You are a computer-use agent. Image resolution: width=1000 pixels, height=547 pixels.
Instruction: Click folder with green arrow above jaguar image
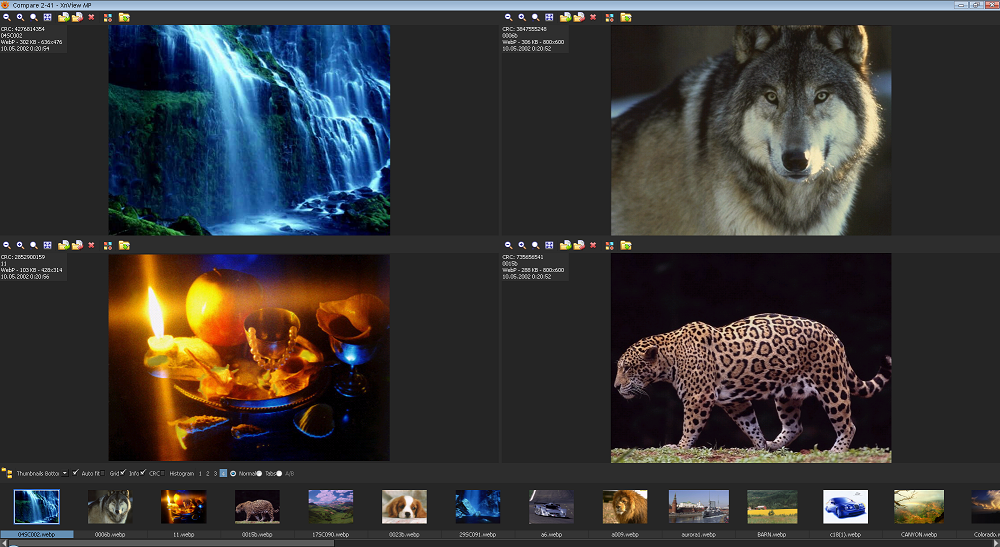coord(626,245)
